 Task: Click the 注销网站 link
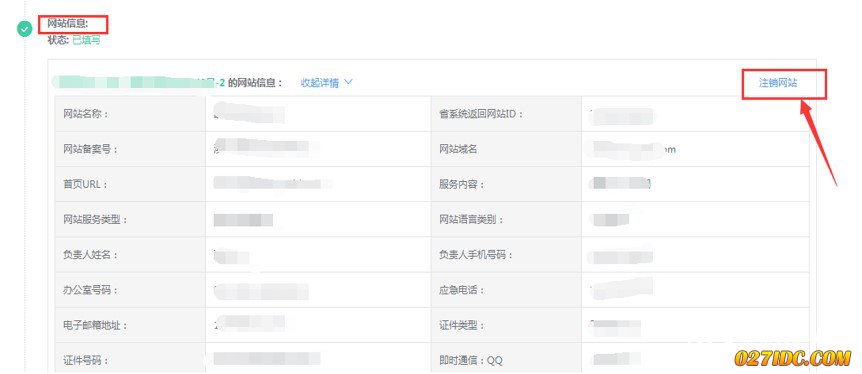pyautogui.click(x=778, y=83)
